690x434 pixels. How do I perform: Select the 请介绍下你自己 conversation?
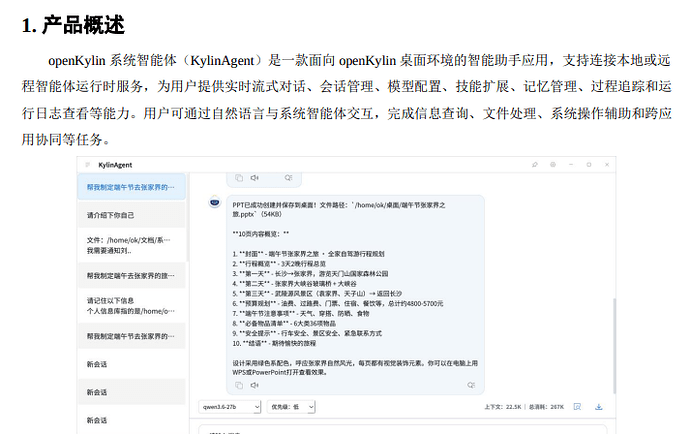pyautogui.click(x=131, y=215)
